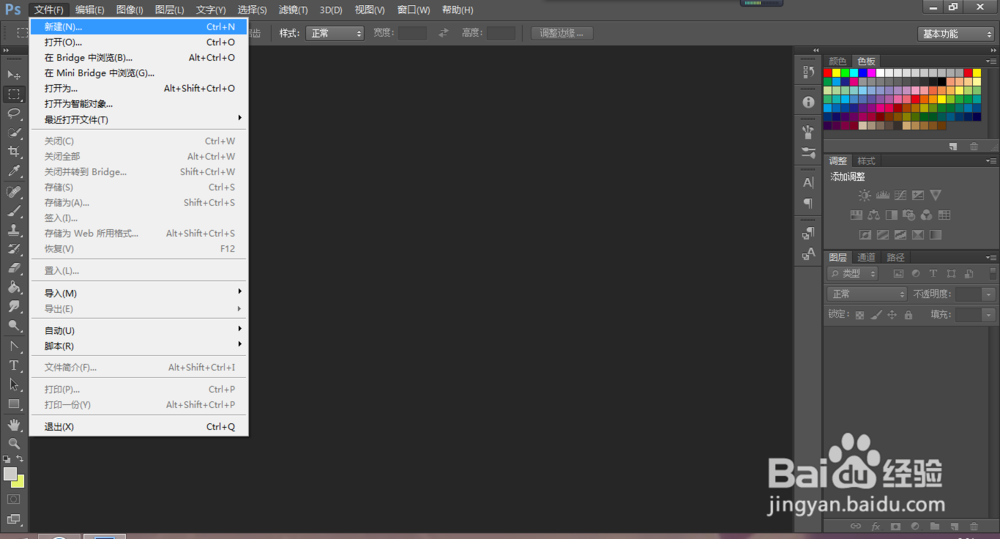Select the History Brush tool
Screen dimensions: 1000x539
tap(13, 249)
